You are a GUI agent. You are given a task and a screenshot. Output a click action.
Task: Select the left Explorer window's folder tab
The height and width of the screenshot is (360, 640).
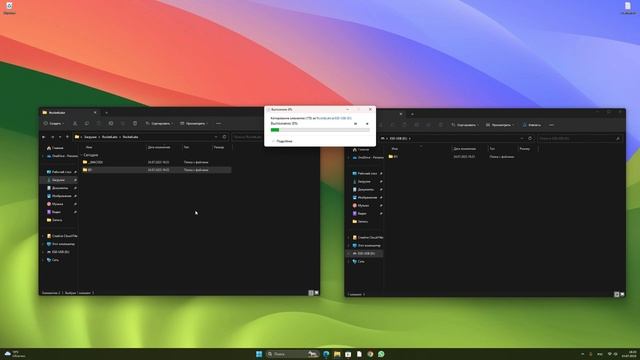[69, 113]
